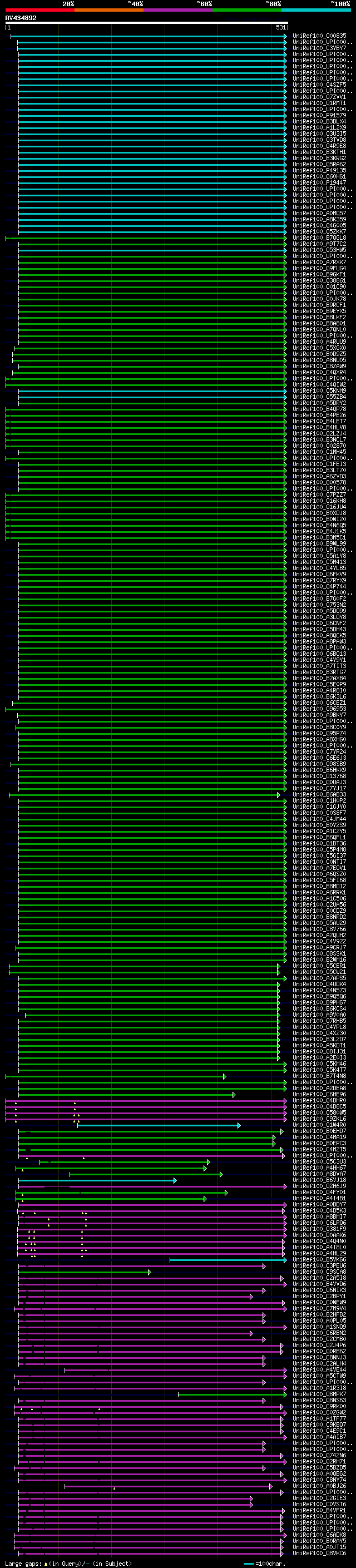Screen dimensions: 356x1568
Task: Open hit UniRef100_Q4SZF5
Action: tap(319, 85)
